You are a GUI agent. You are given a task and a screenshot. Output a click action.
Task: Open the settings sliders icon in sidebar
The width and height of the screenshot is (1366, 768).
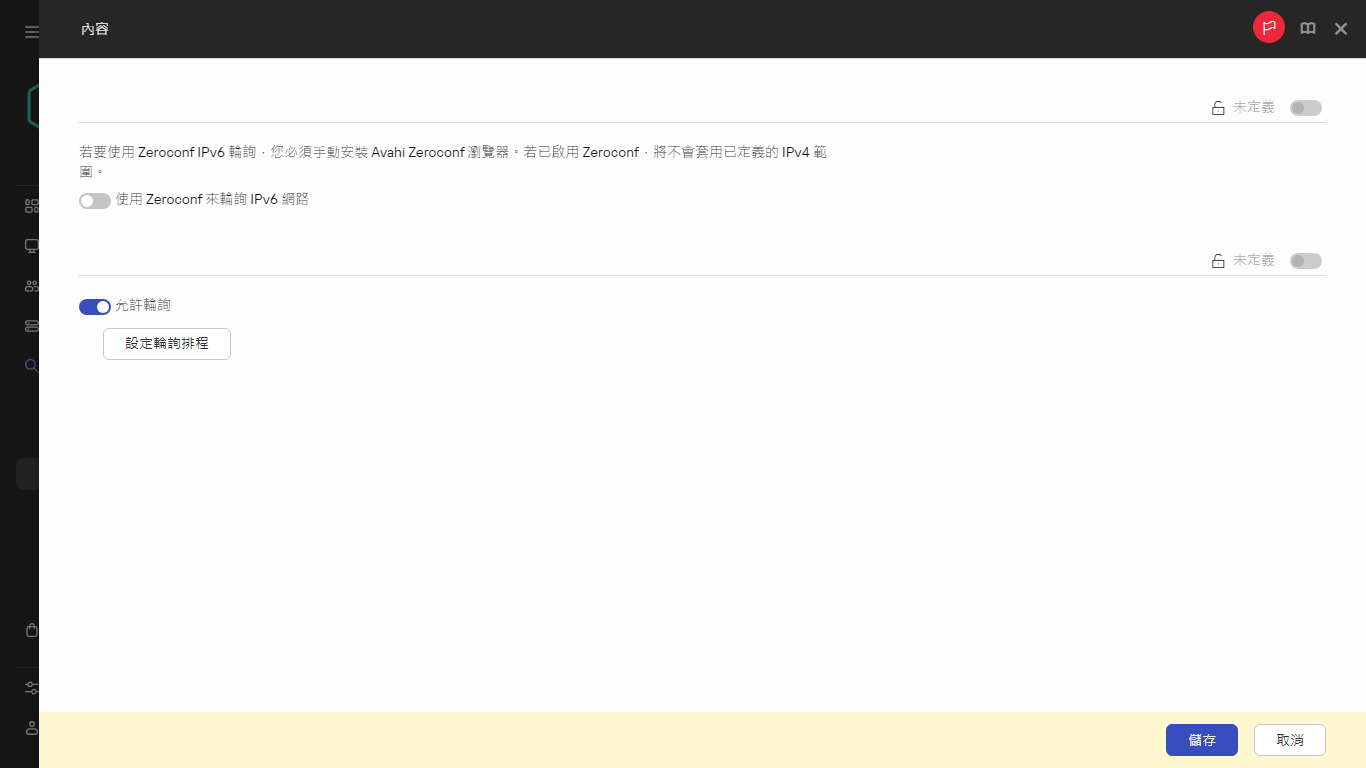31,688
